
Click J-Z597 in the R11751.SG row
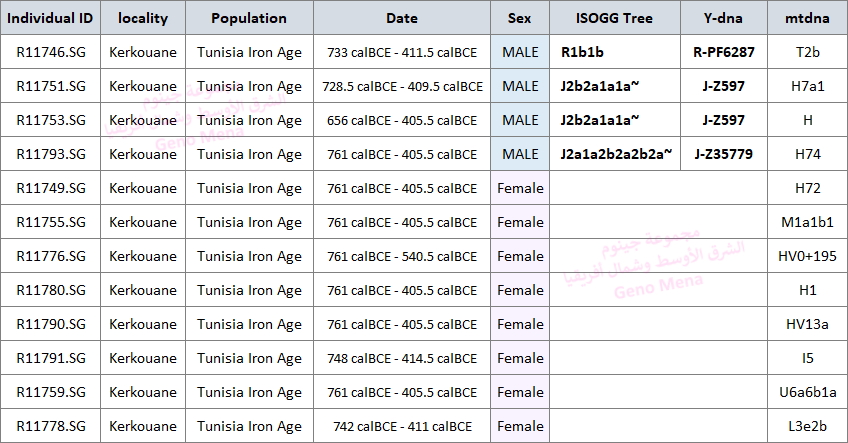click(724, 86)
